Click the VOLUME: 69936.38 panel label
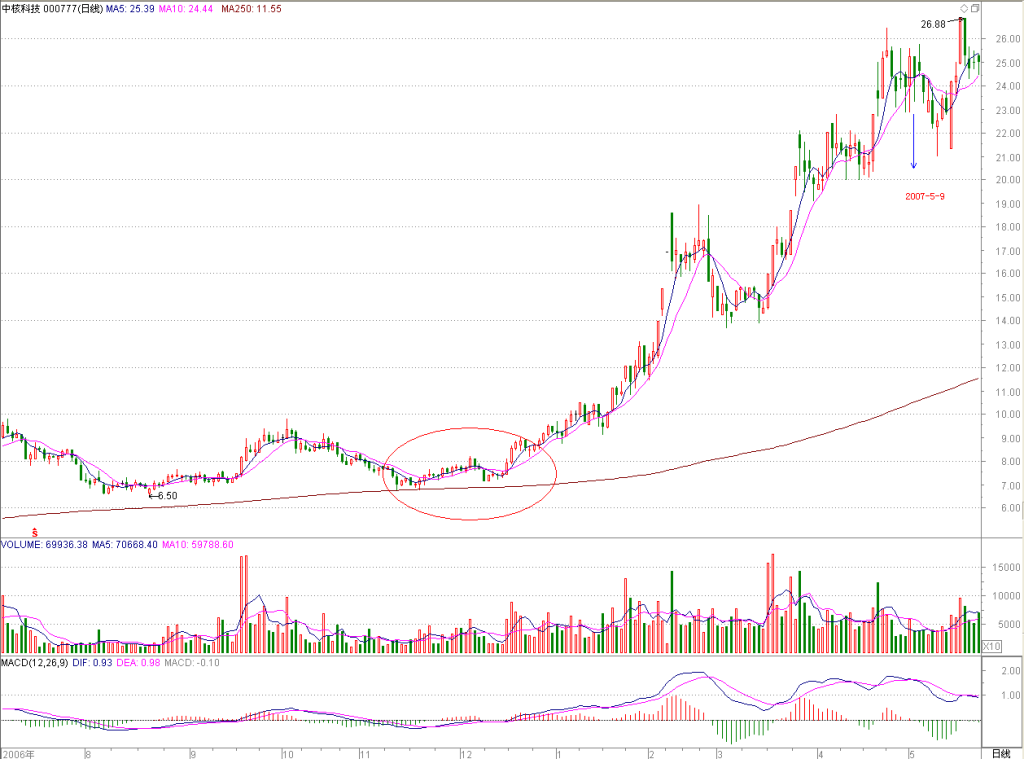 pyautogui.click(x=44, y=544)
